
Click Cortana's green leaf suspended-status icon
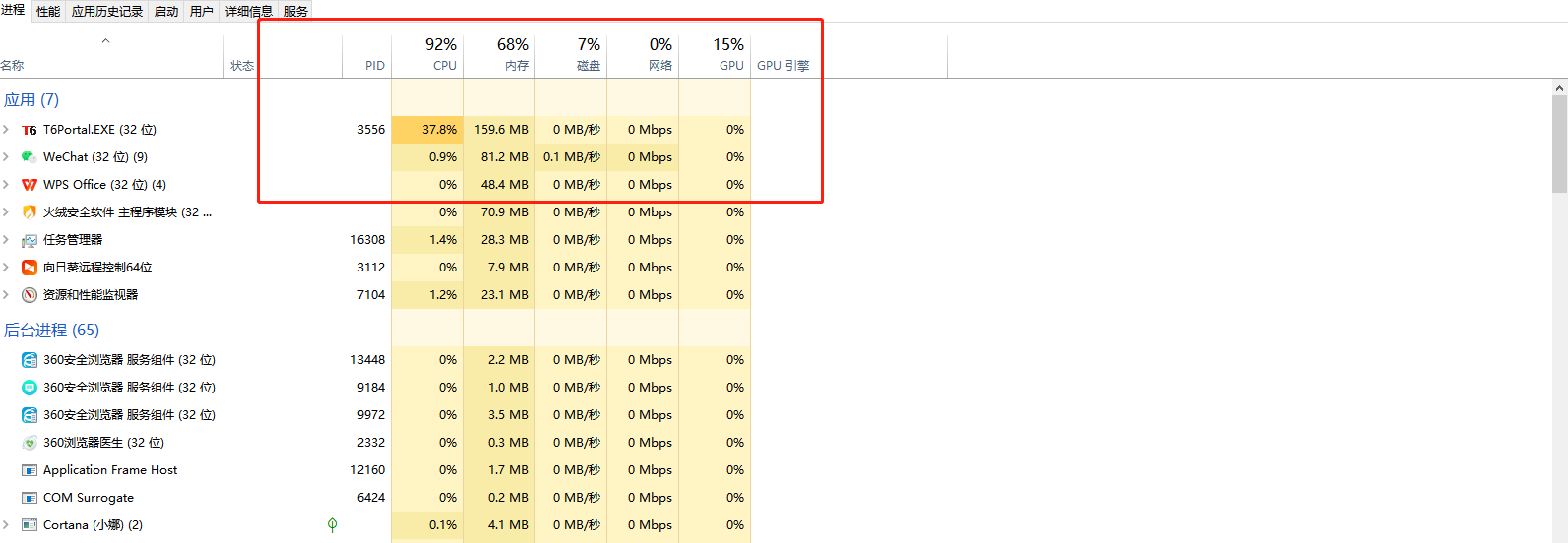click(x=332, y=525)
